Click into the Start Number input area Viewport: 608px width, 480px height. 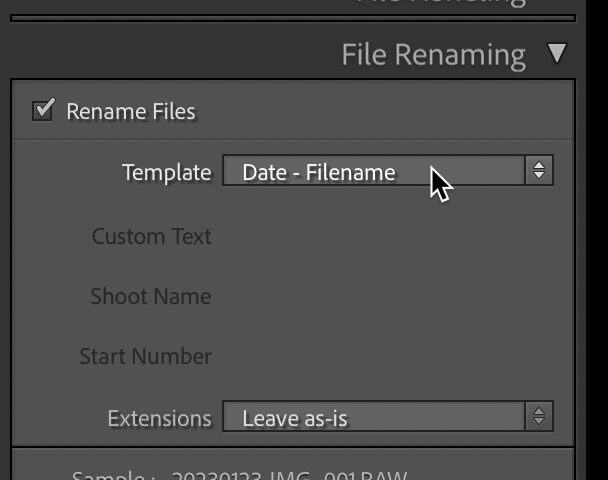point(387,356)
